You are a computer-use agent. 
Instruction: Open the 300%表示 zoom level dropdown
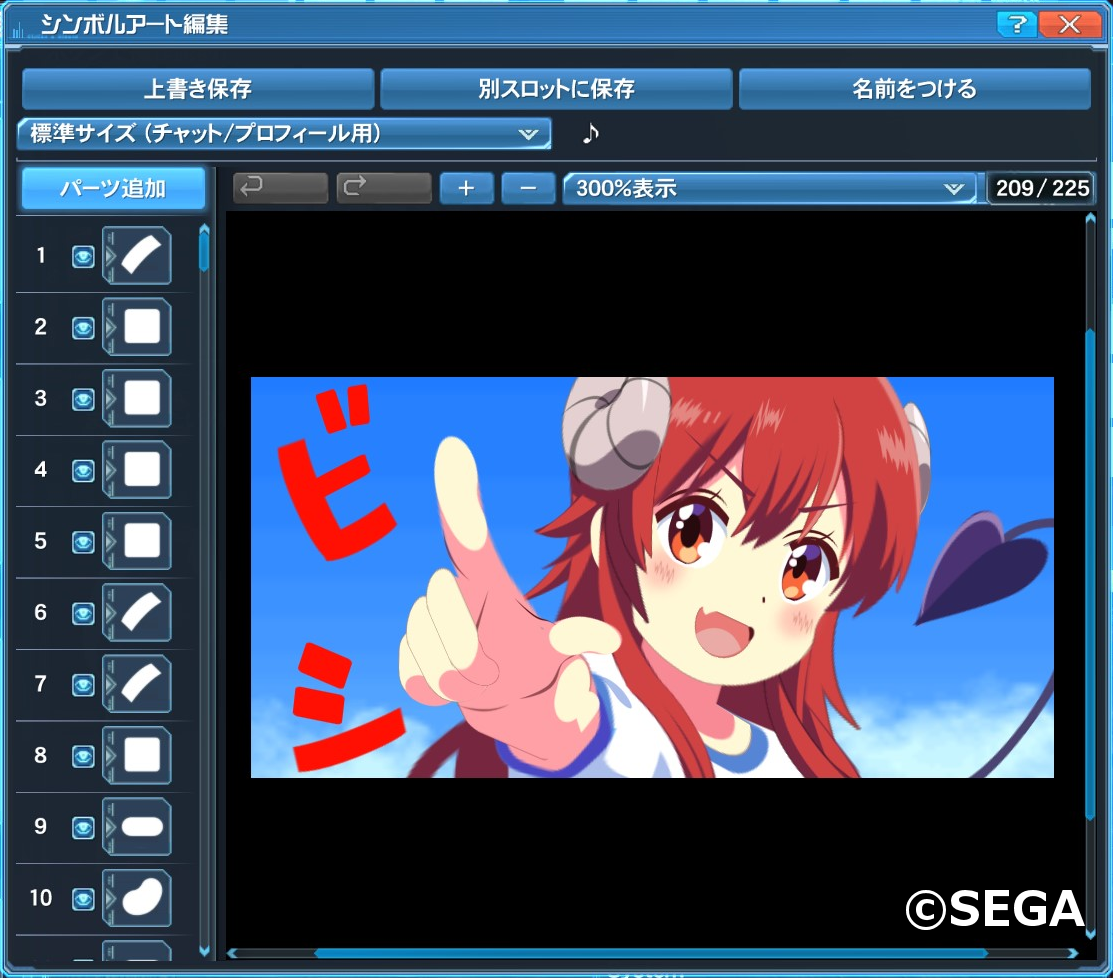point(769,188)
